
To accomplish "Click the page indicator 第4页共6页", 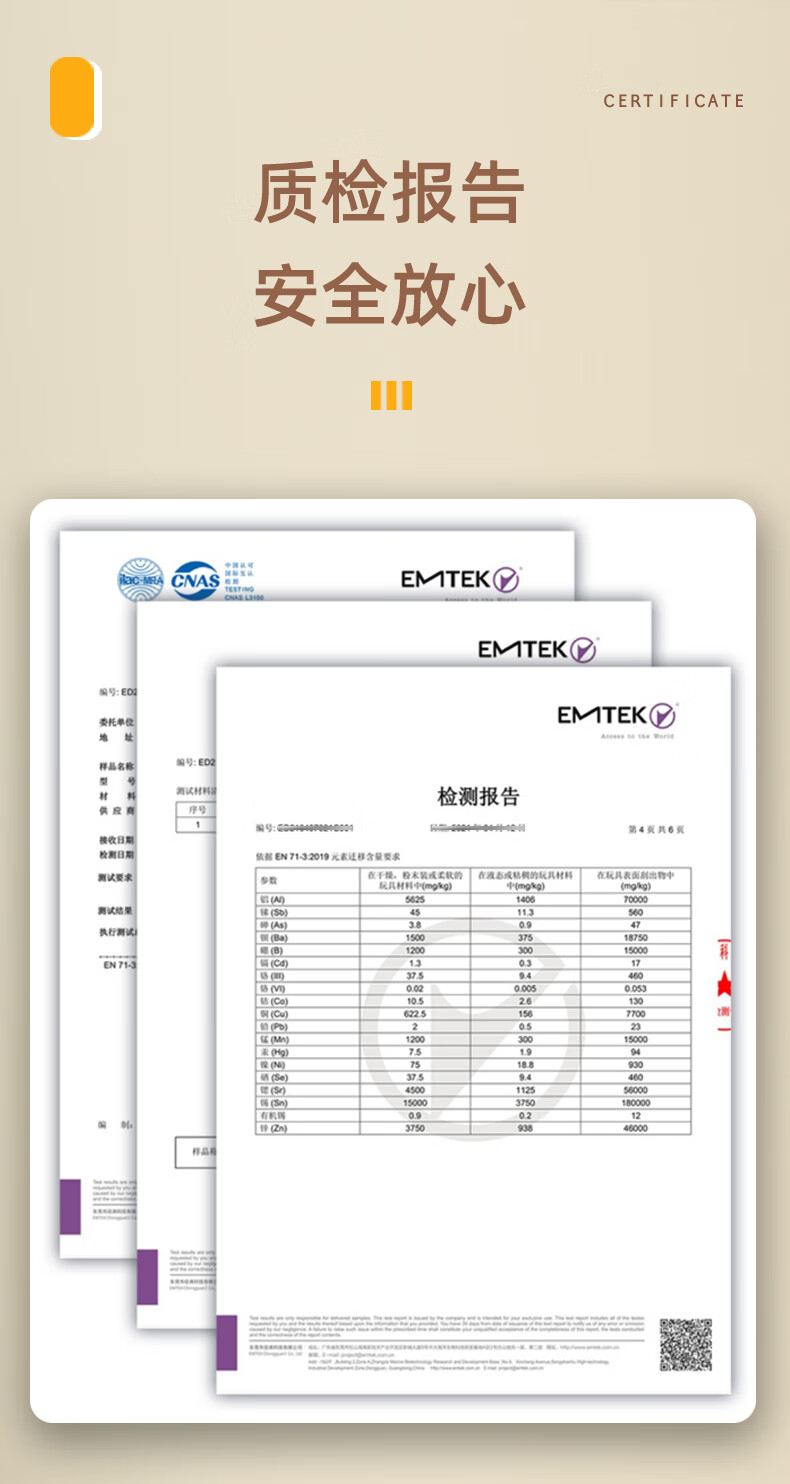I will (x=656, y=830).
